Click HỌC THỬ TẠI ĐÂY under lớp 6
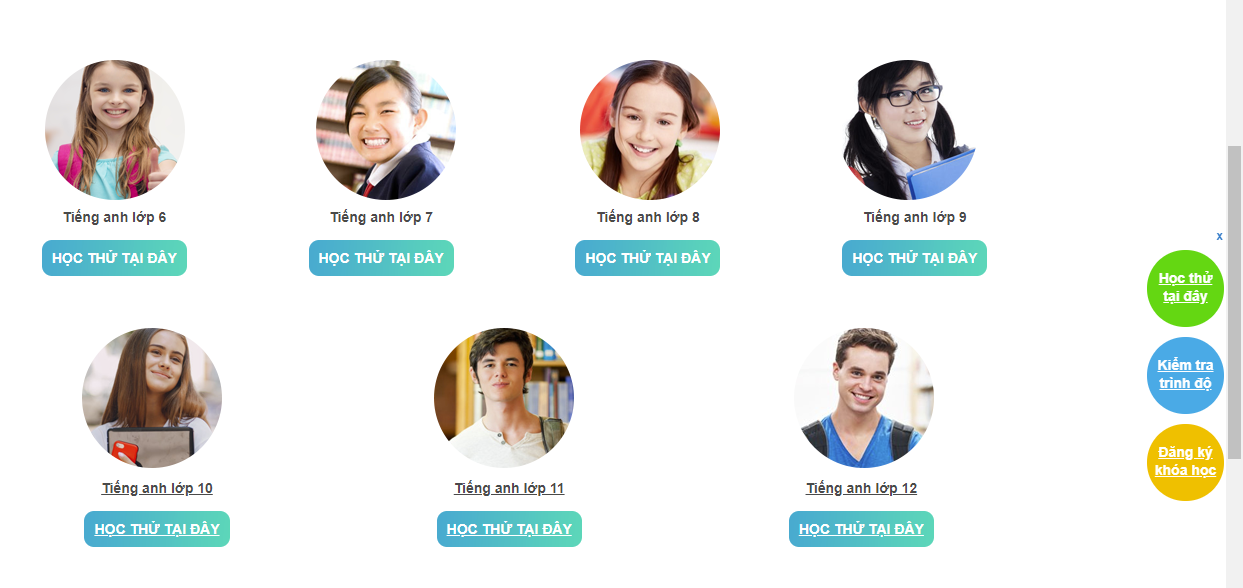 coord(114,258)
